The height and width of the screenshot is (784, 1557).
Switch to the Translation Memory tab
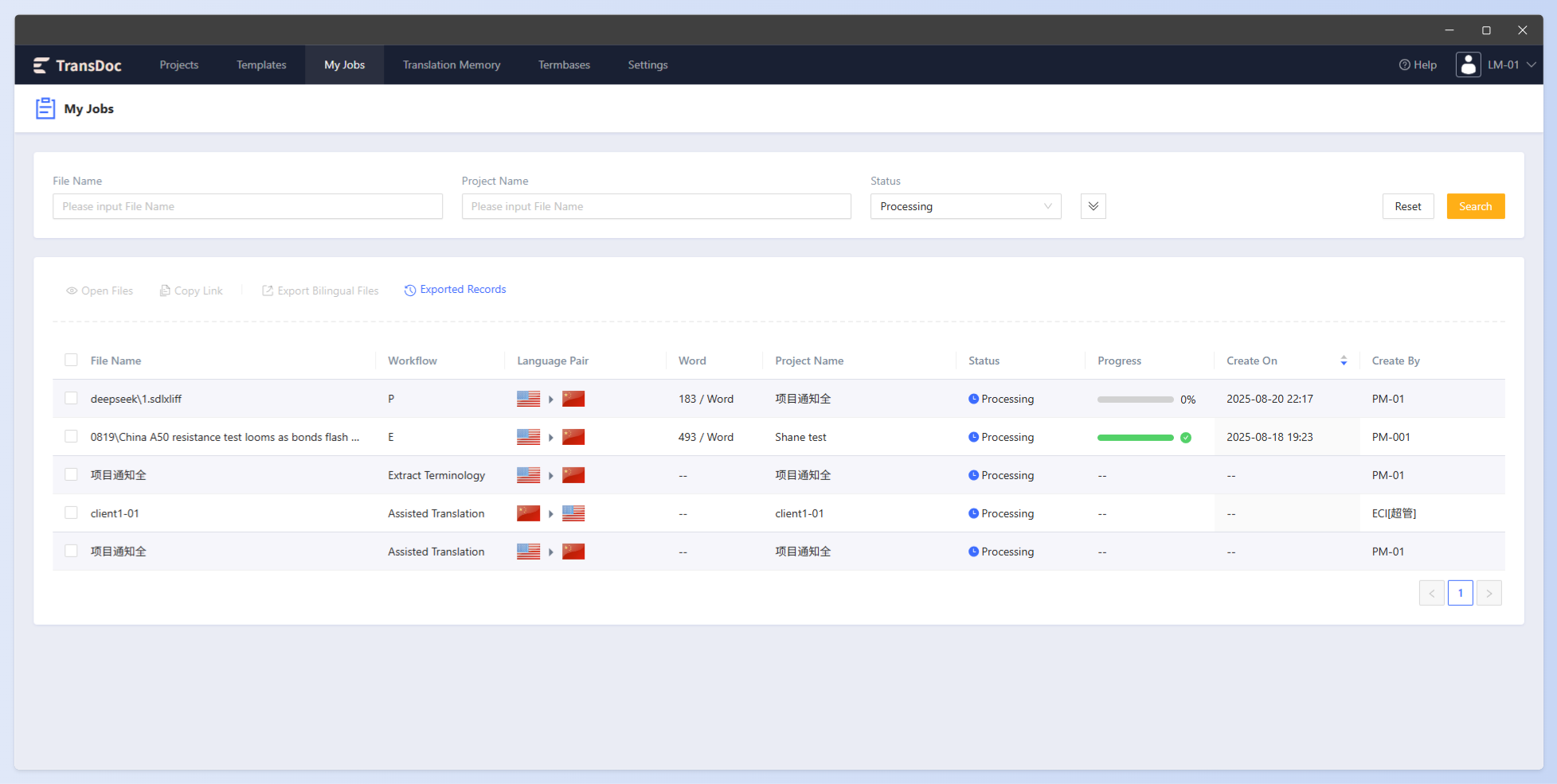(x=452, y=65)
